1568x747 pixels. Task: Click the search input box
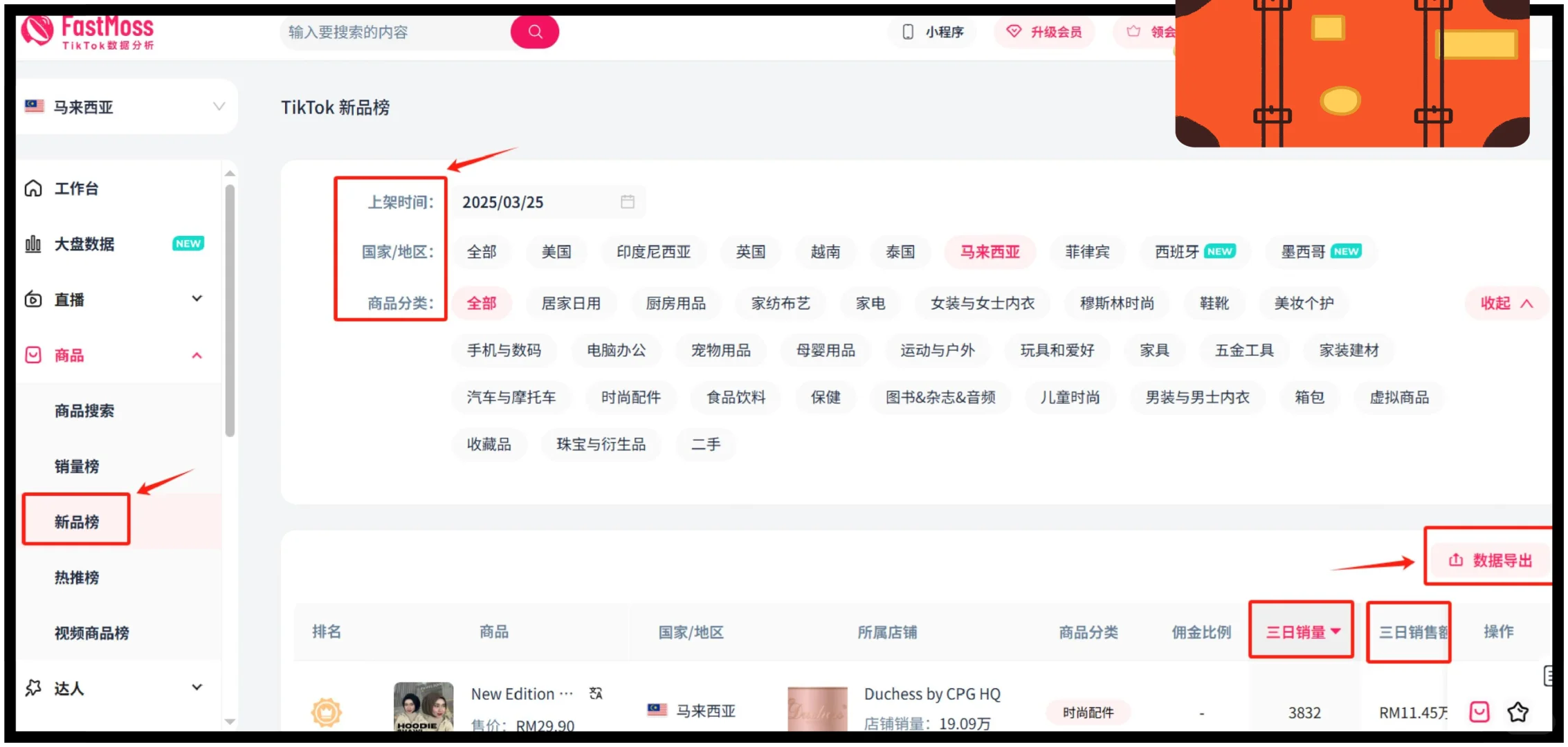[x=394, y=32]
